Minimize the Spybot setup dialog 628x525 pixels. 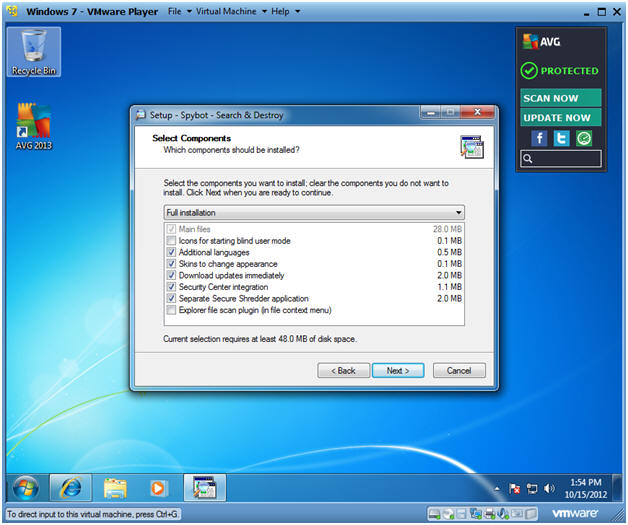point(431,113)
